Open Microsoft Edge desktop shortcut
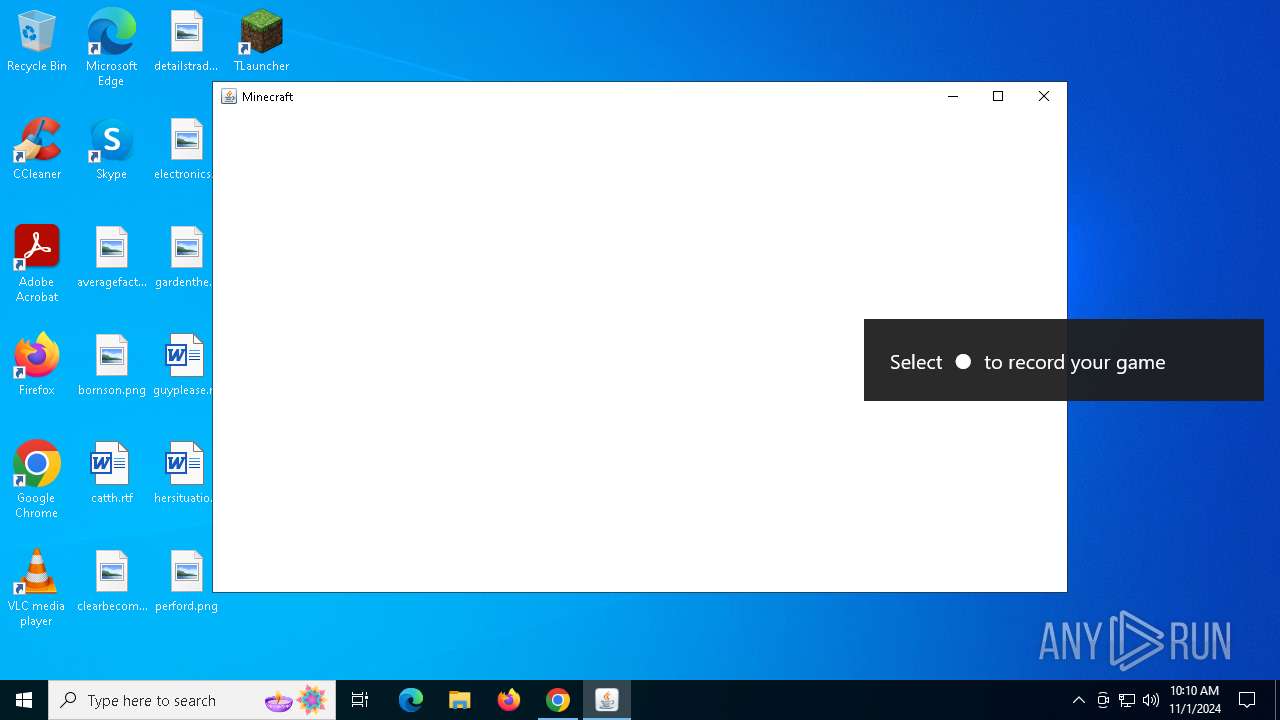The height and width of the screenshot is (720, 1280). (111, 48)
